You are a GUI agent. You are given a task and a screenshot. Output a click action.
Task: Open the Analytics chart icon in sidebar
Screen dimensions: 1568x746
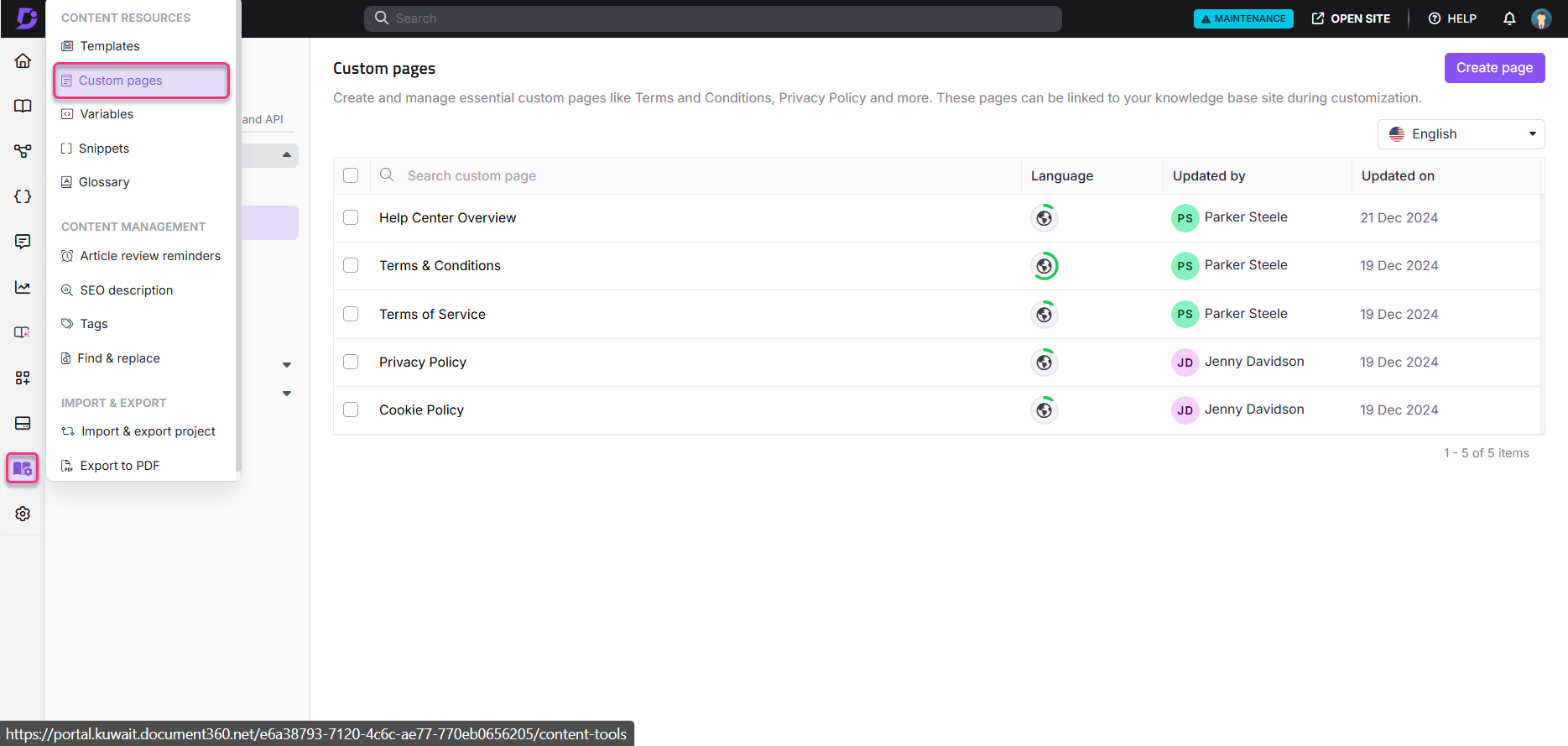[23, 287]
